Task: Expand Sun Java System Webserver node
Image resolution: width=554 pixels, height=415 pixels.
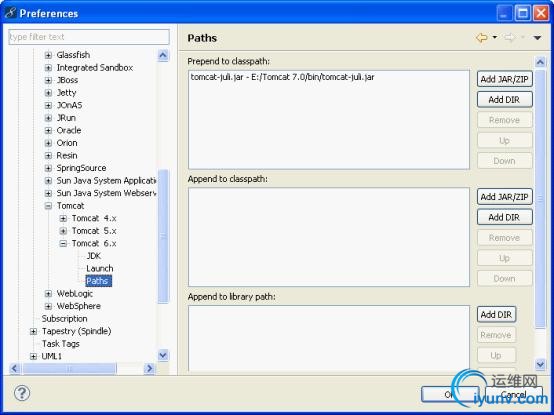Action: pyautogui.click(x=48, y=193)
